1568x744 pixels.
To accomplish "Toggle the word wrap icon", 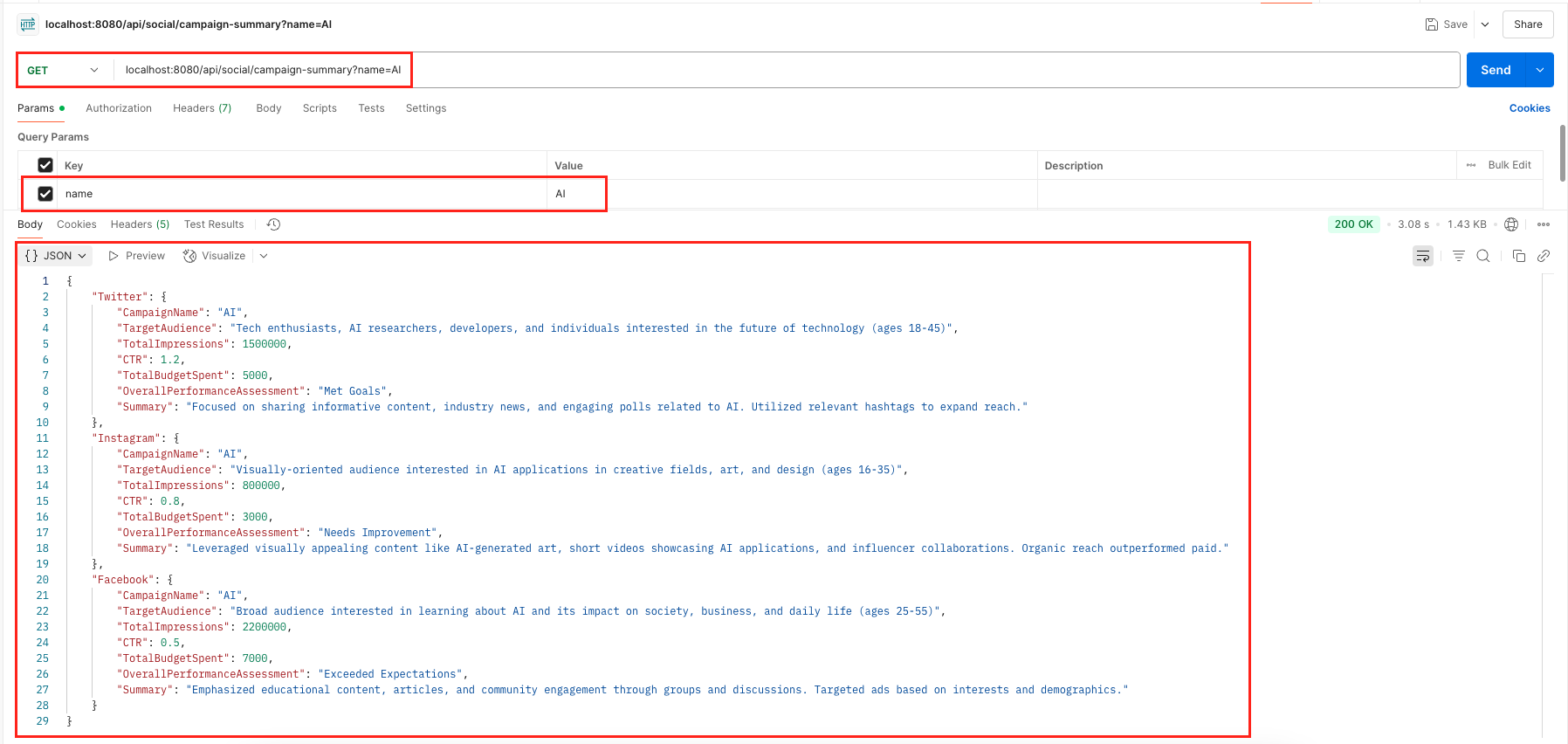I will coord(1423,256).
